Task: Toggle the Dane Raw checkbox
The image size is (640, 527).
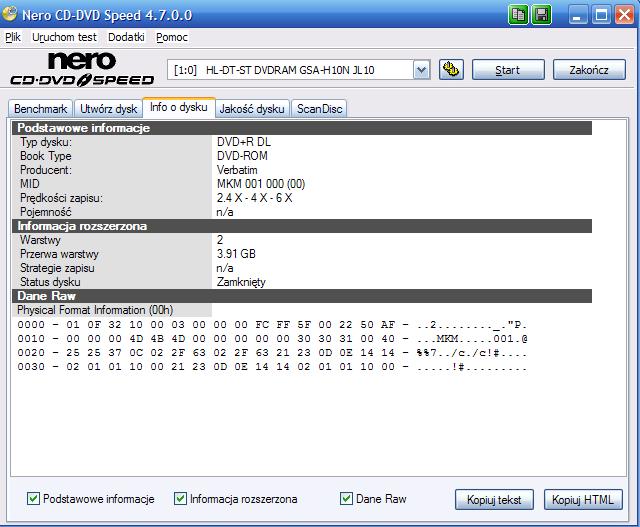Action: tap(346, 498)
